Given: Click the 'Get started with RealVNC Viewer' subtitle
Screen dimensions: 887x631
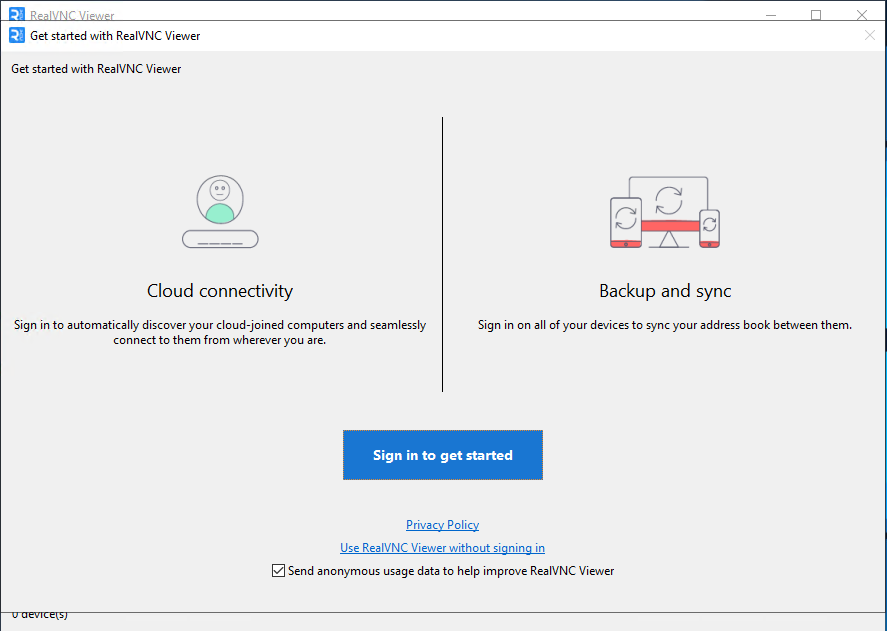Looking at the screenshot, I should pyautogui.click(x=96, y=69).
